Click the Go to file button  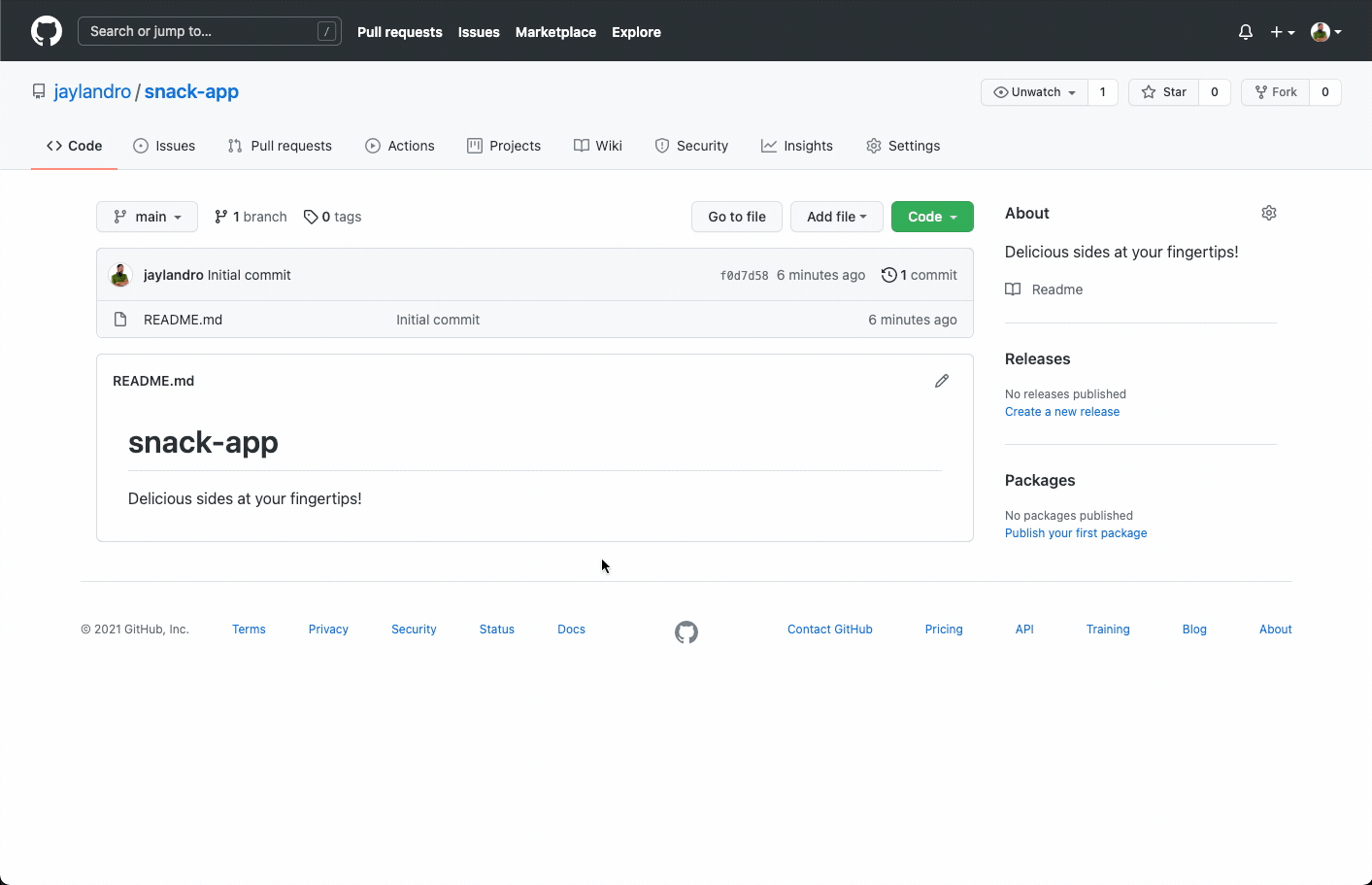click(x=737, y=217)
